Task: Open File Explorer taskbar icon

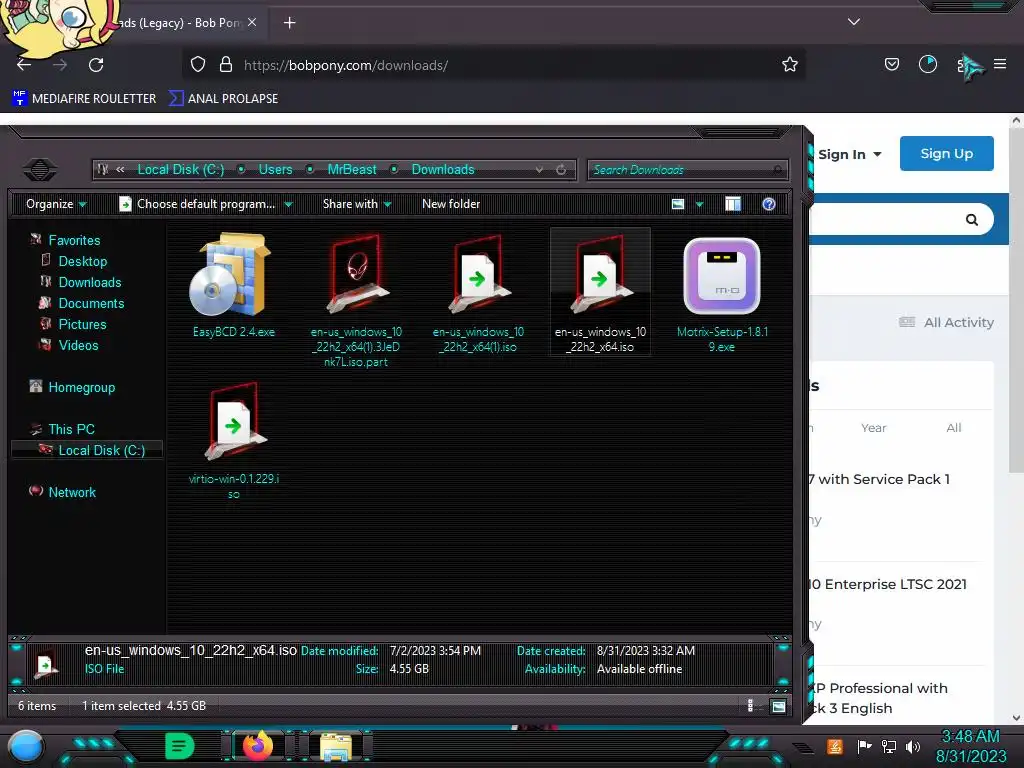Action: (336, 746)
